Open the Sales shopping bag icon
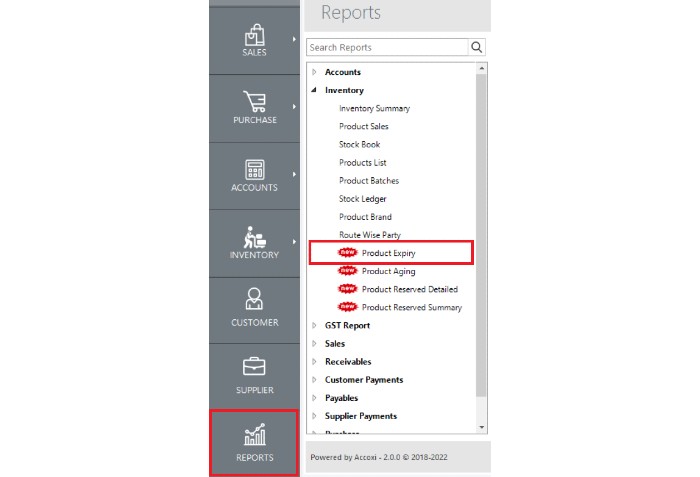This screenshot has width=700, height=477. point(254,34)
